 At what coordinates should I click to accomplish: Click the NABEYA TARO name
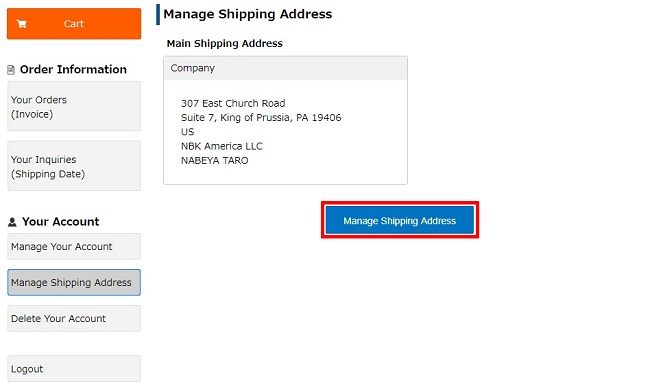point(214,160)
